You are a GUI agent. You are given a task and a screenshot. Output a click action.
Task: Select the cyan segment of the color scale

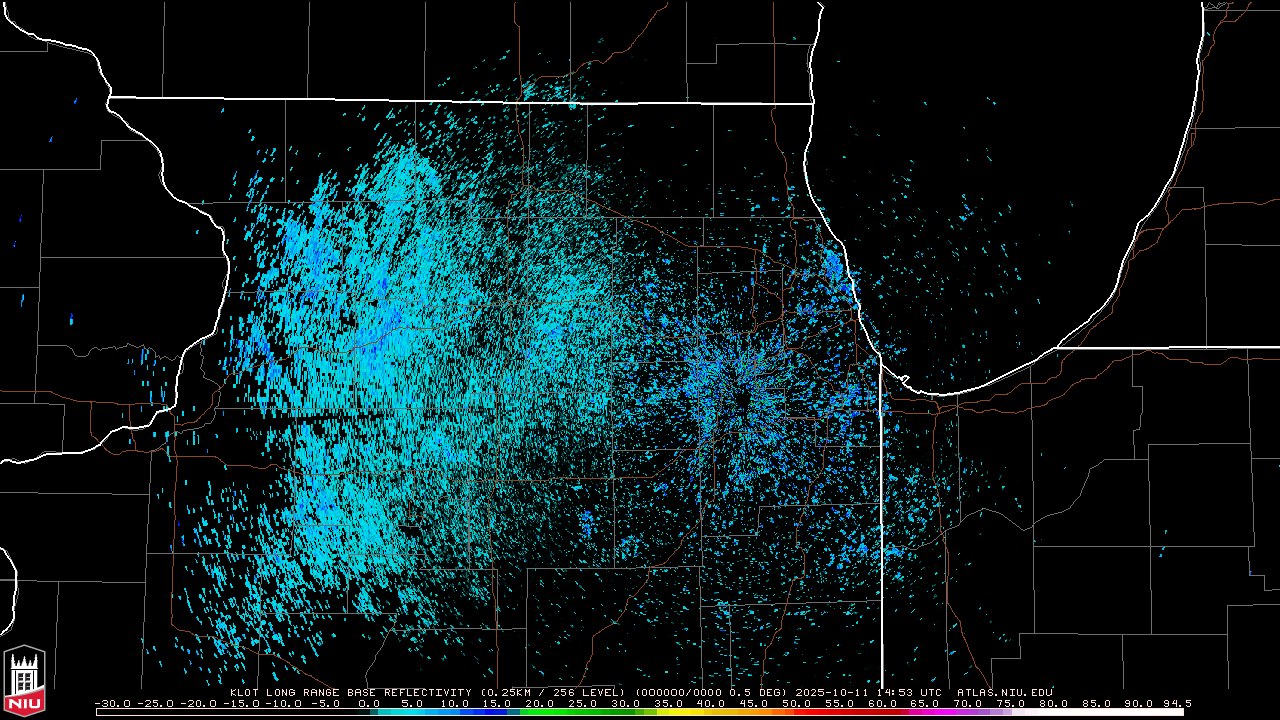click(400, 712)
